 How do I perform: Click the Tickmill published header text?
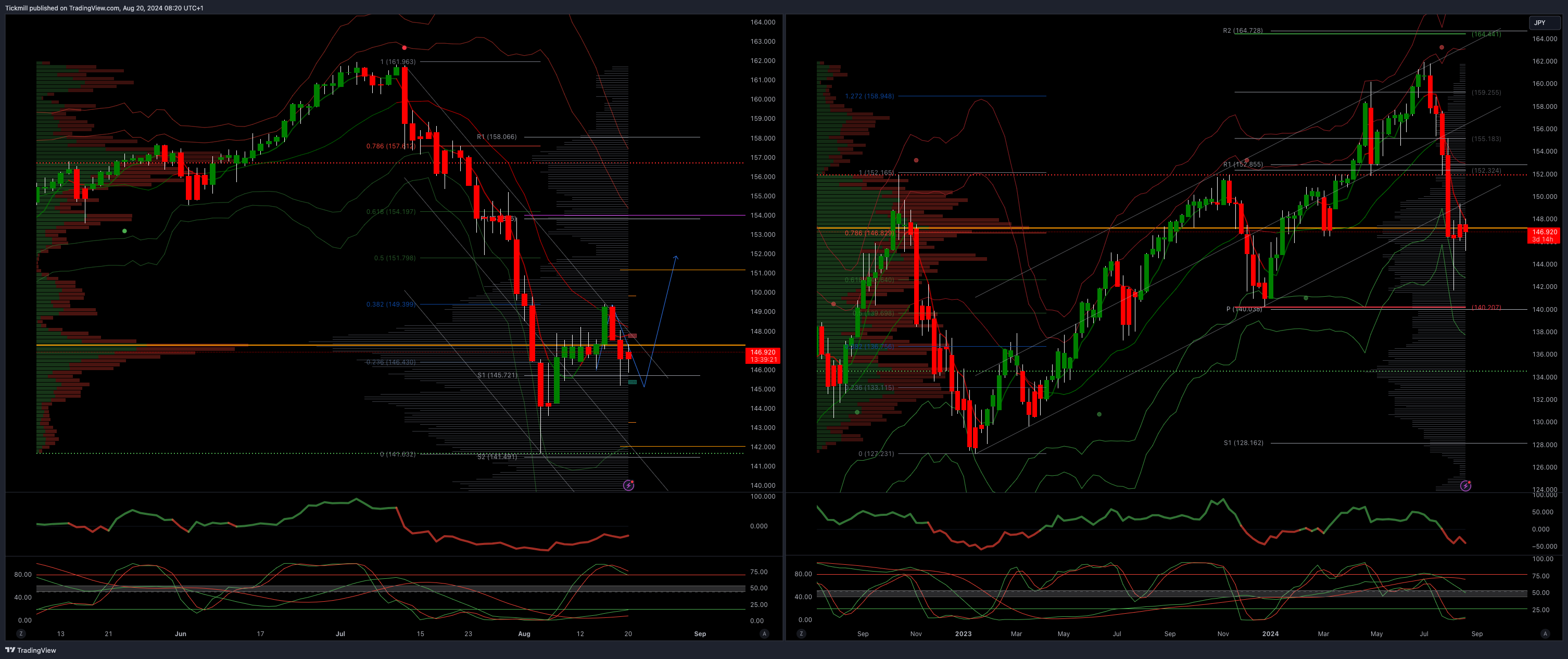point(104,8)
